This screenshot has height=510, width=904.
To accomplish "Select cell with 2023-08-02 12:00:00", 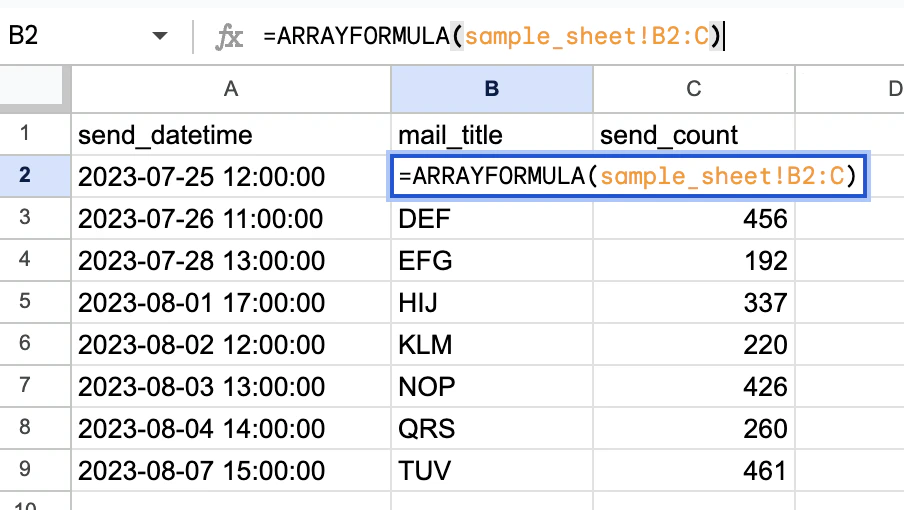I will (231, 345).
